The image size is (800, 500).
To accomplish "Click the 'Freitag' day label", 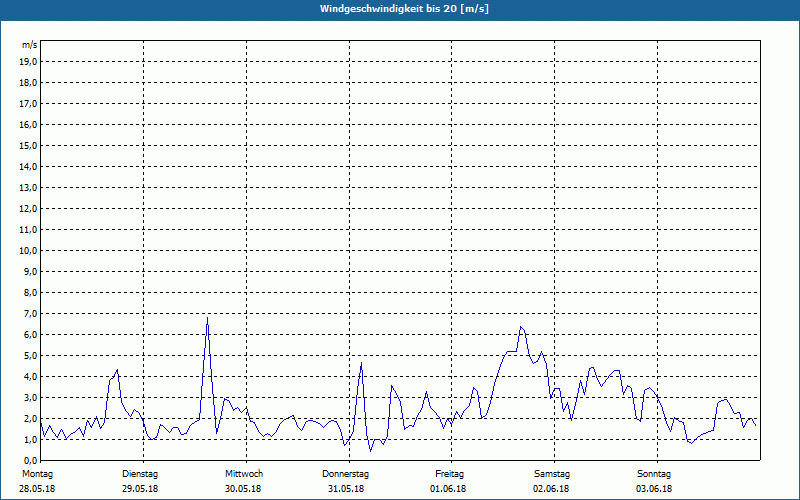I will pos(449,474).
